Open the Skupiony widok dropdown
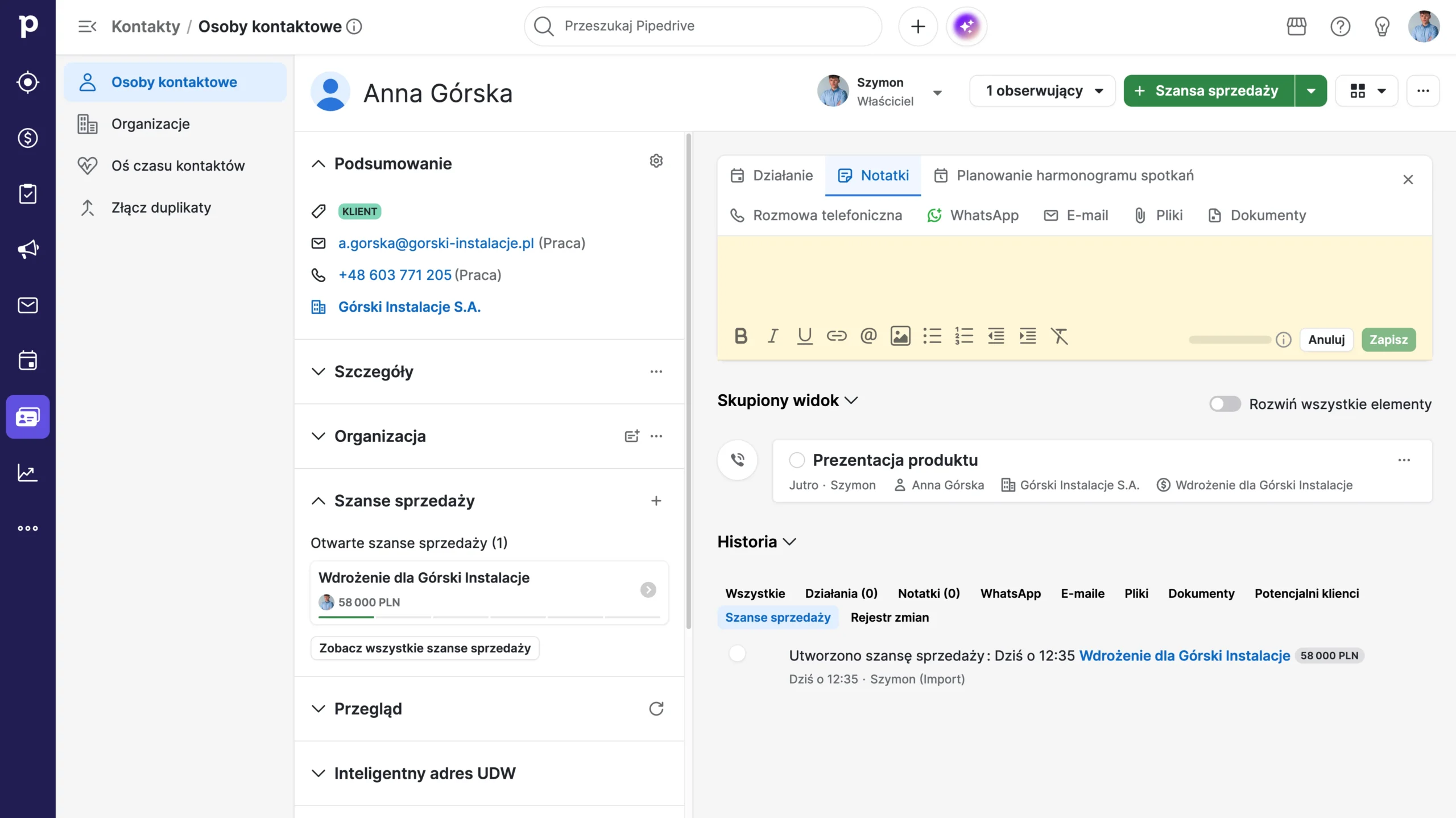This screenshot has width=1456, height=818. (x=787, y=400)
